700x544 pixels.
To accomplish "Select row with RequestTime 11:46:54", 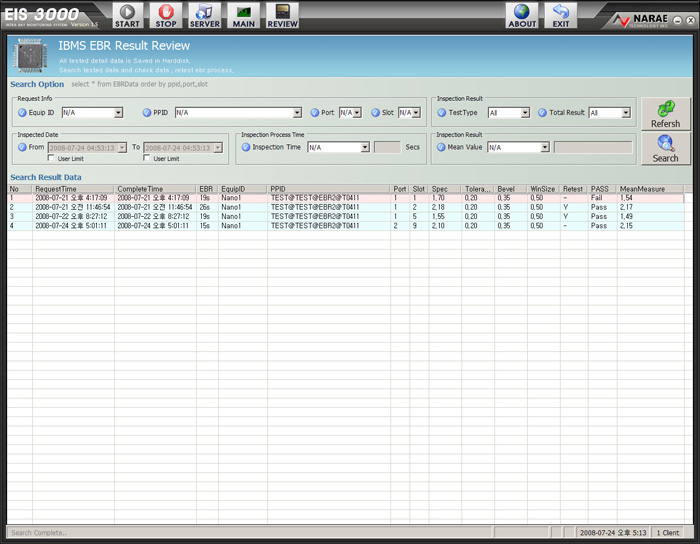I will click(x=346, y=207).
